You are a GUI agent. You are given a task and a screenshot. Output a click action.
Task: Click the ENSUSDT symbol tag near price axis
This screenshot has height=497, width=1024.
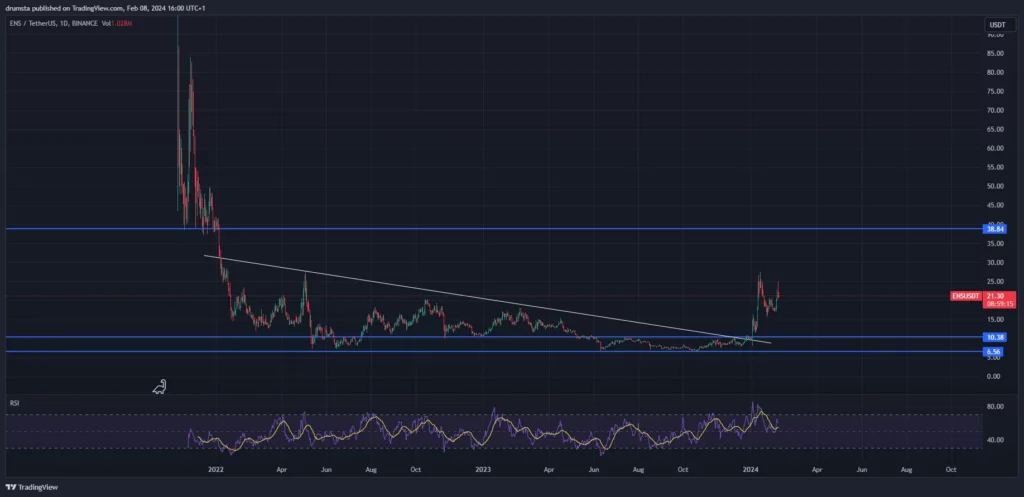(x=966, y=296)
